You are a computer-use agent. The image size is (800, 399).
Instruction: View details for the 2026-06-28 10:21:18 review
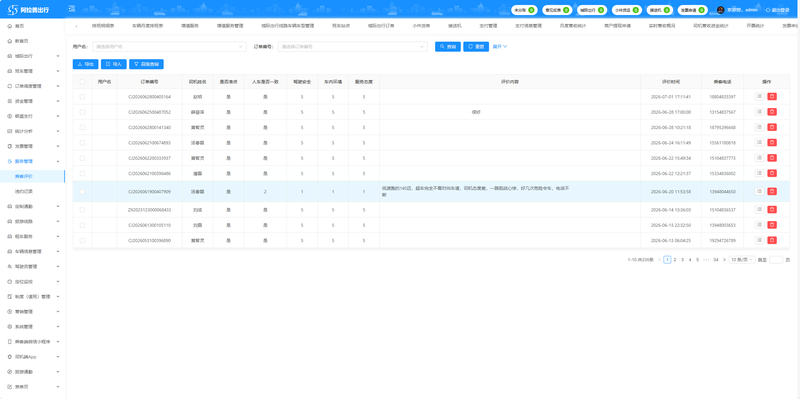tap(759, 127)
